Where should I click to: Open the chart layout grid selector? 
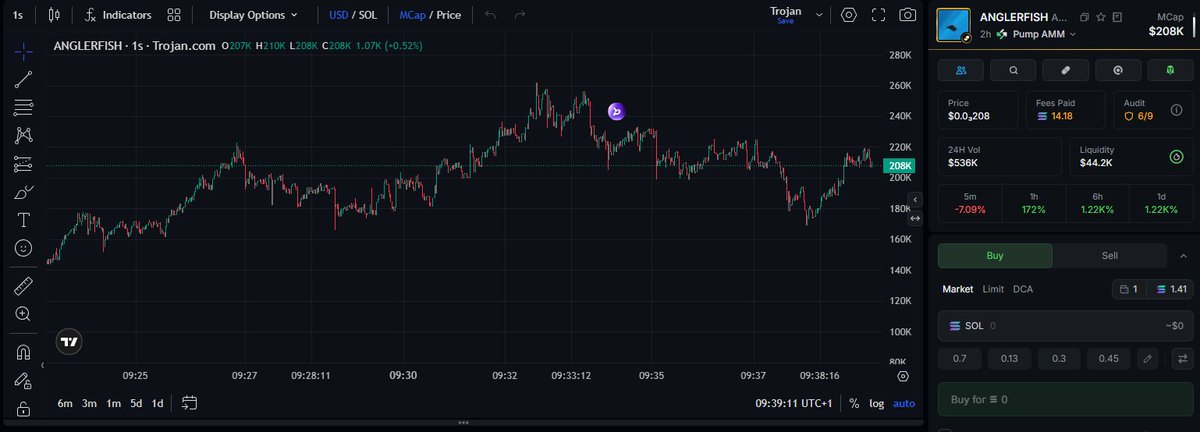[x=175, y=15]
